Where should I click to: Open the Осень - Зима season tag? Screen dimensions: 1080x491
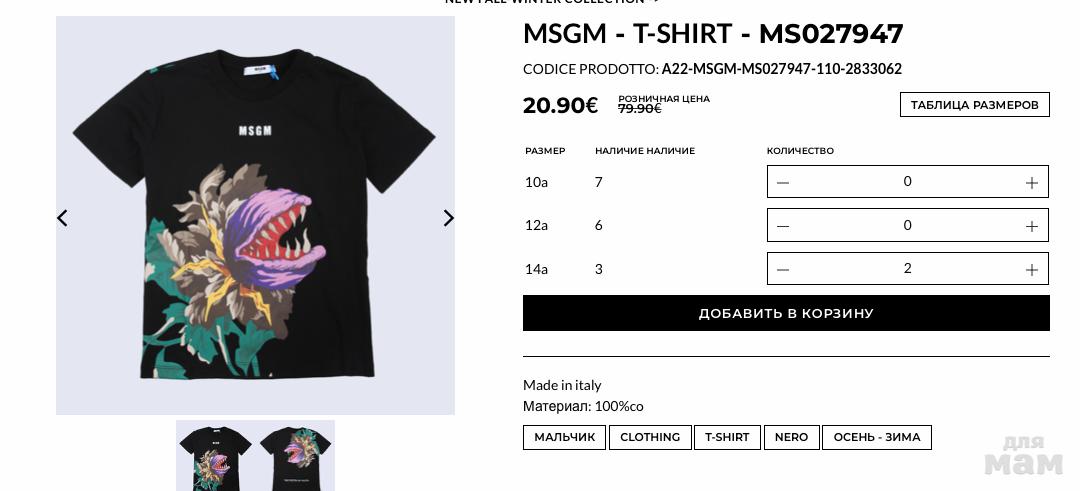877,437
